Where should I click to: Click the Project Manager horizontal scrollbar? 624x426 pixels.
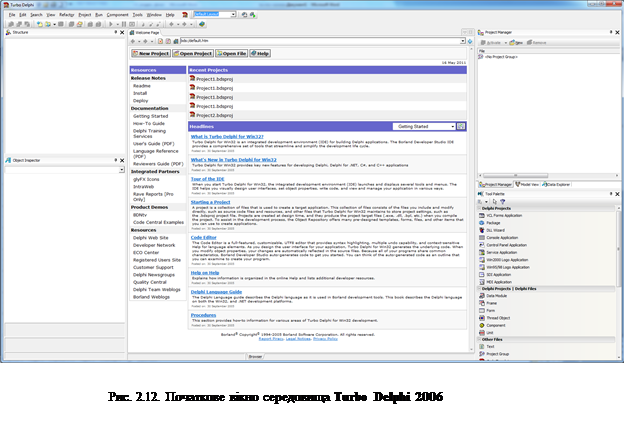515,176
